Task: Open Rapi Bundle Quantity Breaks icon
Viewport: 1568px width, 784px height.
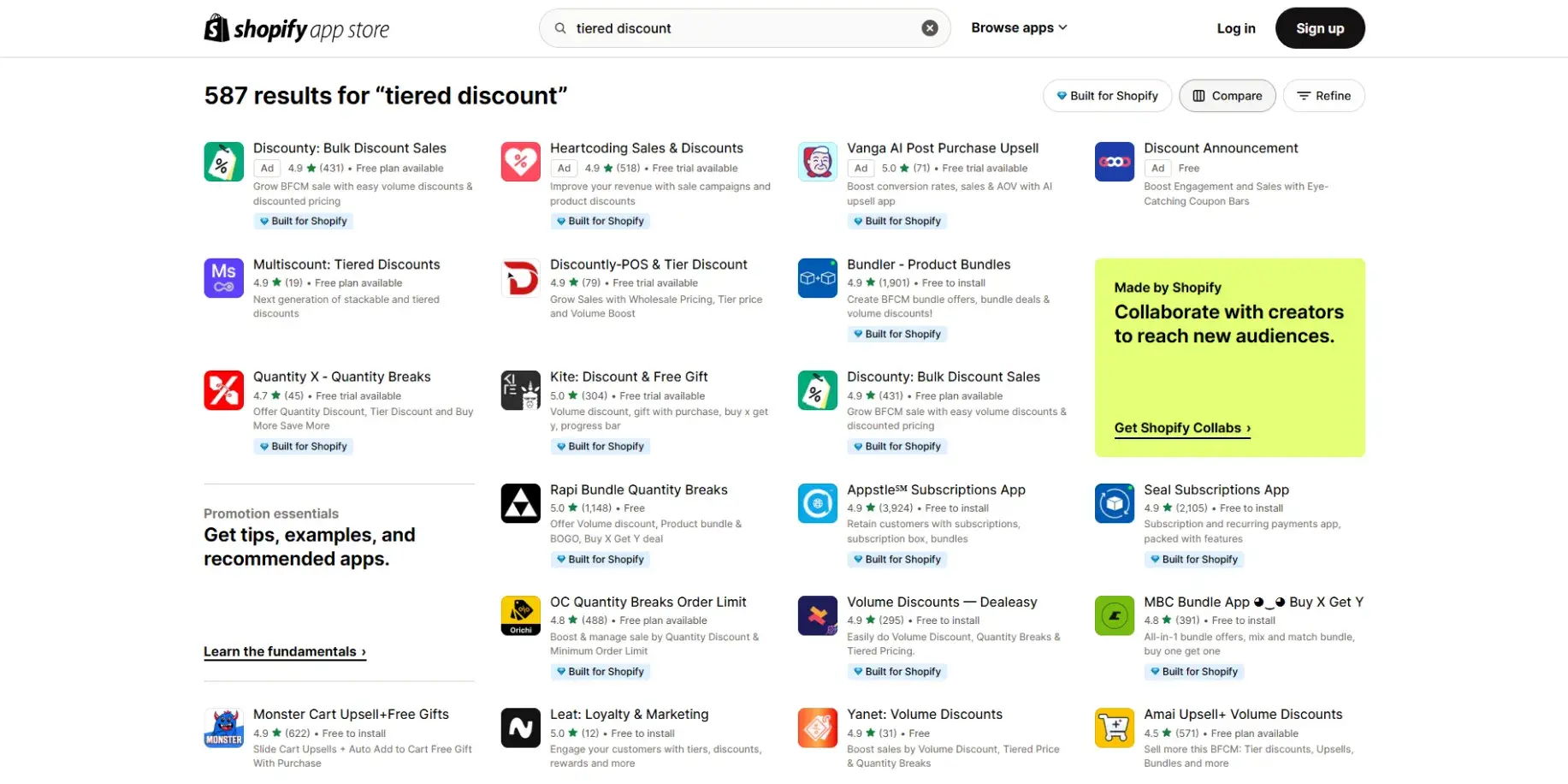Action: click(520, 503)
